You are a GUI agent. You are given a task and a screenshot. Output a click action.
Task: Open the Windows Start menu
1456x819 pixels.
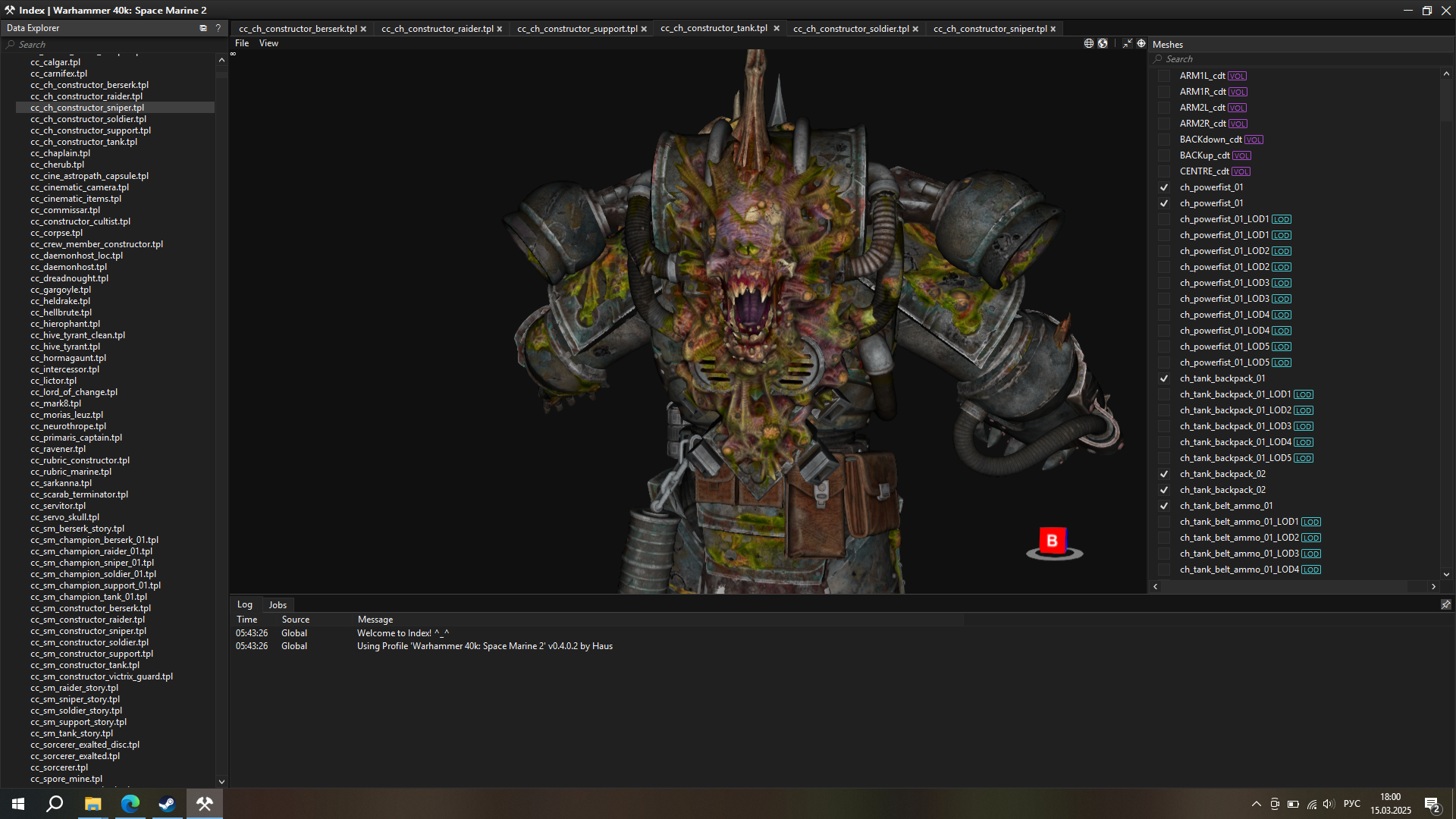coord(18,804)
